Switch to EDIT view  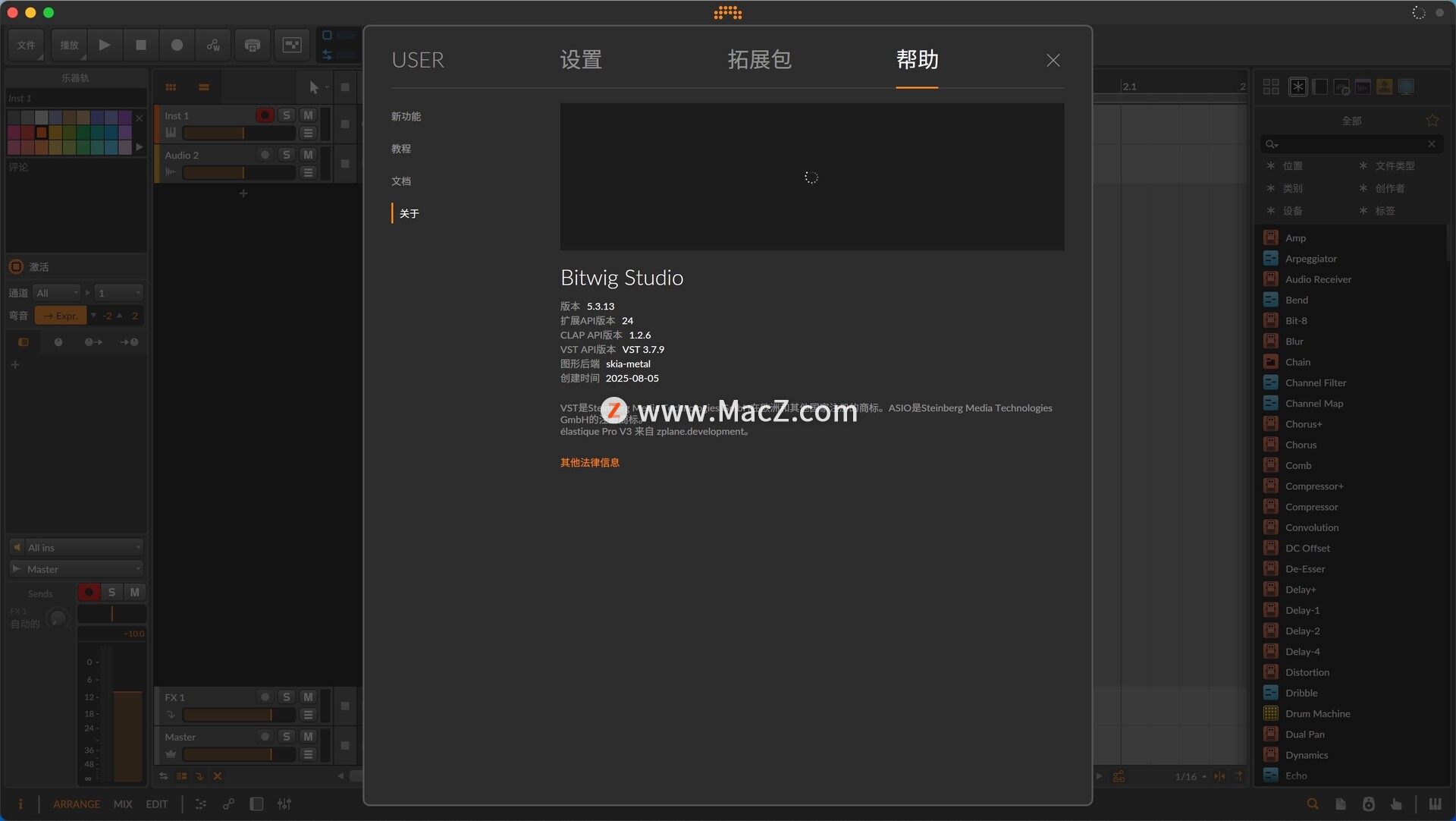[157, 804]
